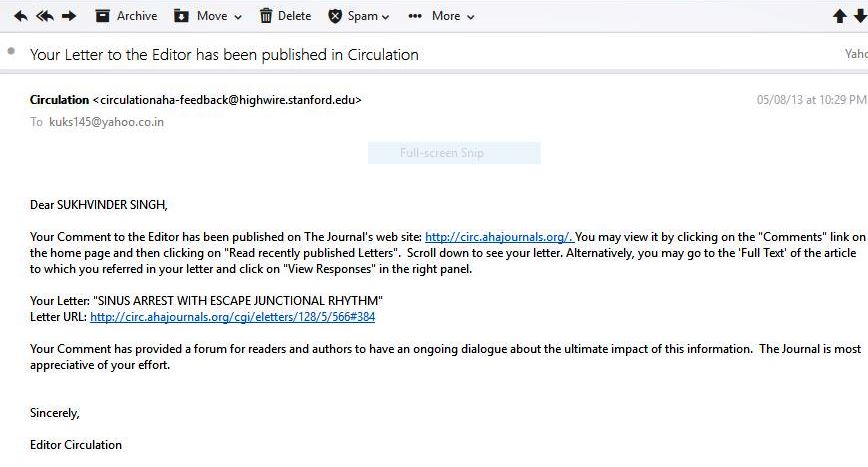Click the greeting 'Dear SUKHVINDER SINGH,'
Screen dimensions: 868x467
click(x=99, y=205)
